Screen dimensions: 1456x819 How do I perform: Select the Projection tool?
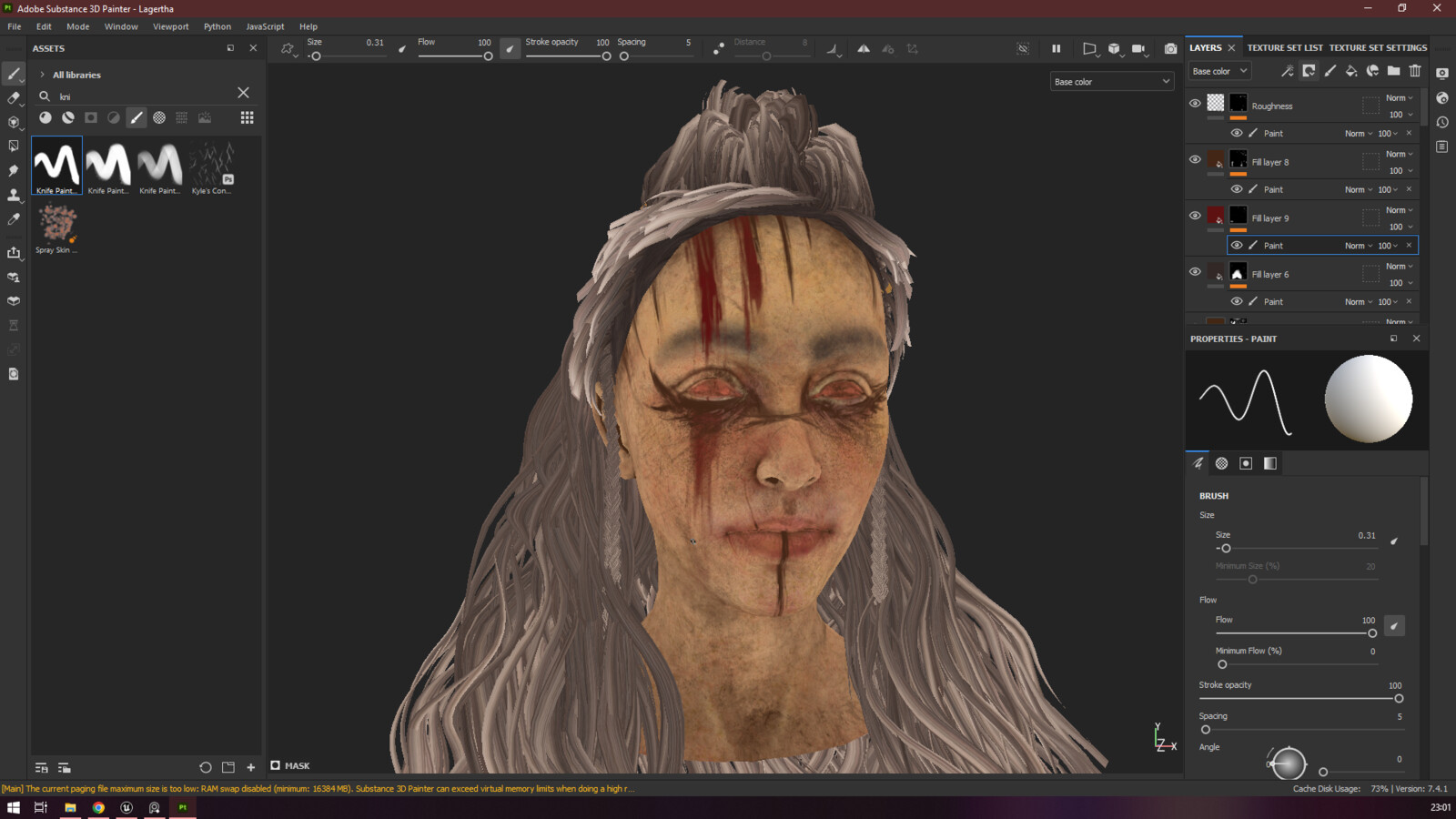pos(14,122)
